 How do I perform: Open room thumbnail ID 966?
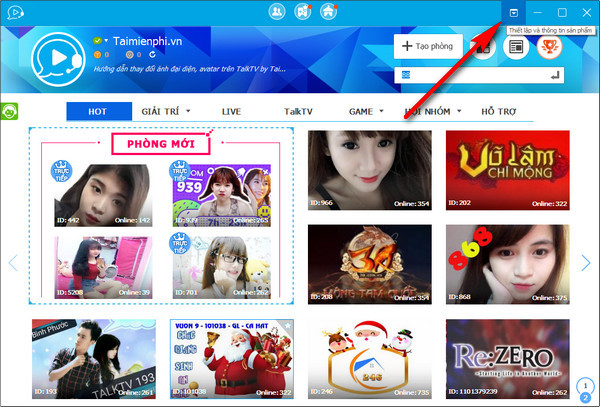(370, 170)
